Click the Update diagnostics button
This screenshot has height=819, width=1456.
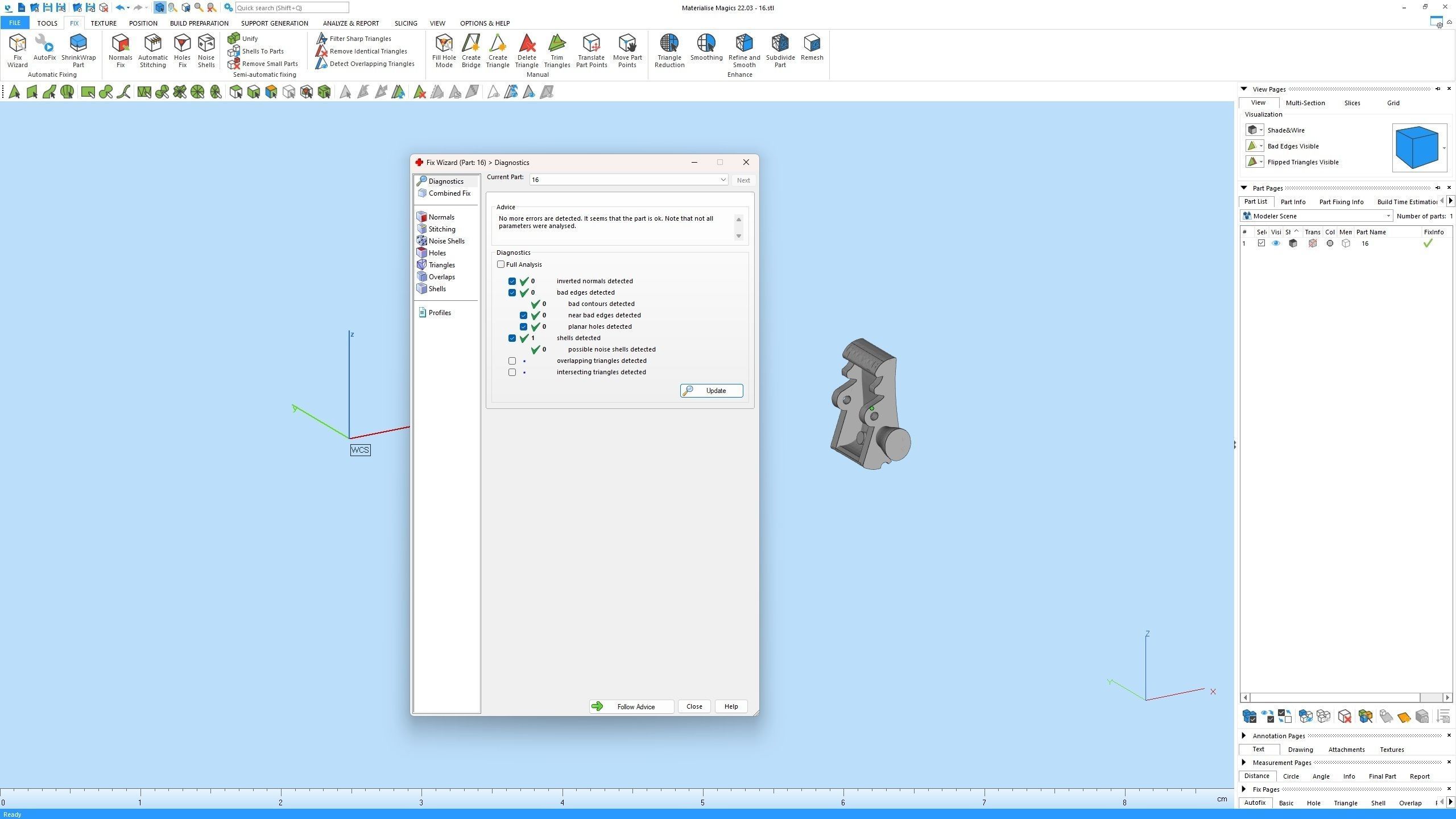[711, 391]
